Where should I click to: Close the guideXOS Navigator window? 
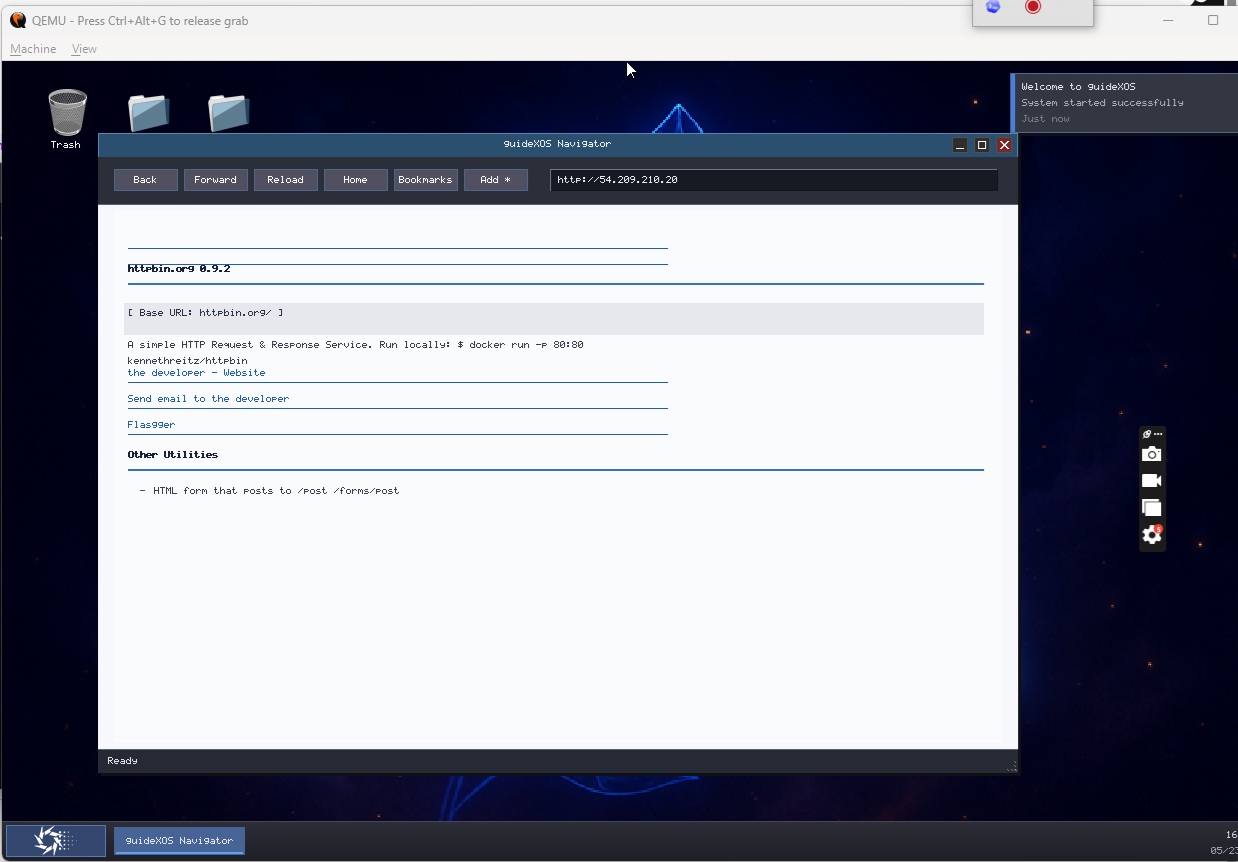point(1005,145)
